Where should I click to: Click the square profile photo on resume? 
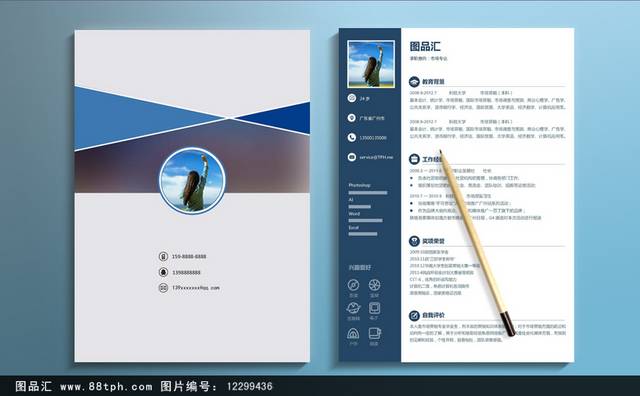click(x=371, y=64)
